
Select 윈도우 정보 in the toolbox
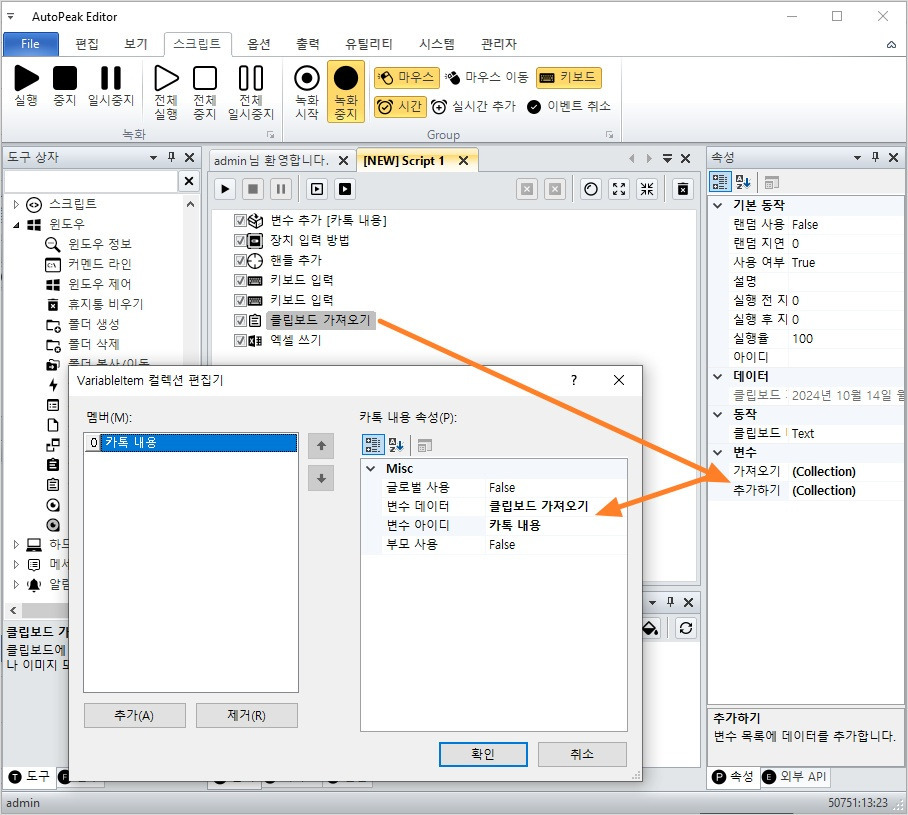(100, 244)
